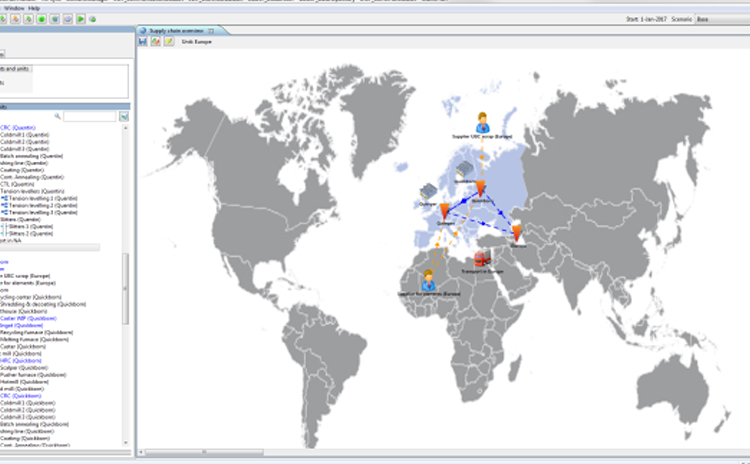Click the second icon in map toolbar
750x464 pixels.
click(156, 41)
